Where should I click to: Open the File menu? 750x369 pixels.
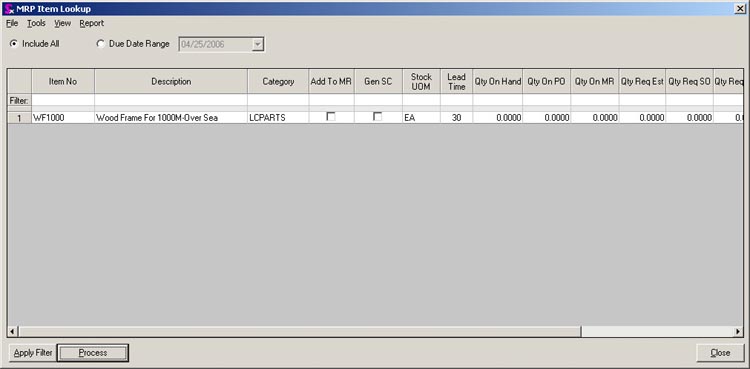pos(12,23)
